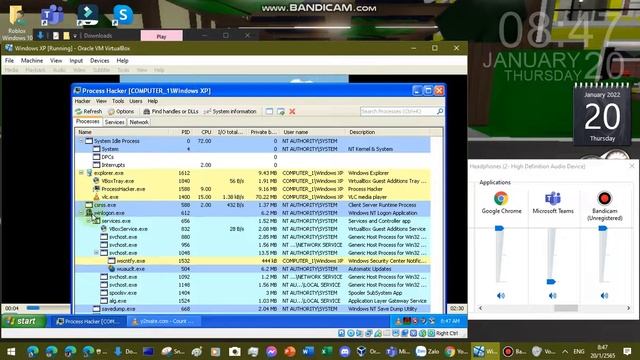The height and width of the screenshot is (360, 640).
Task: Sort processes by the PID column header
Action: [185, 132]
